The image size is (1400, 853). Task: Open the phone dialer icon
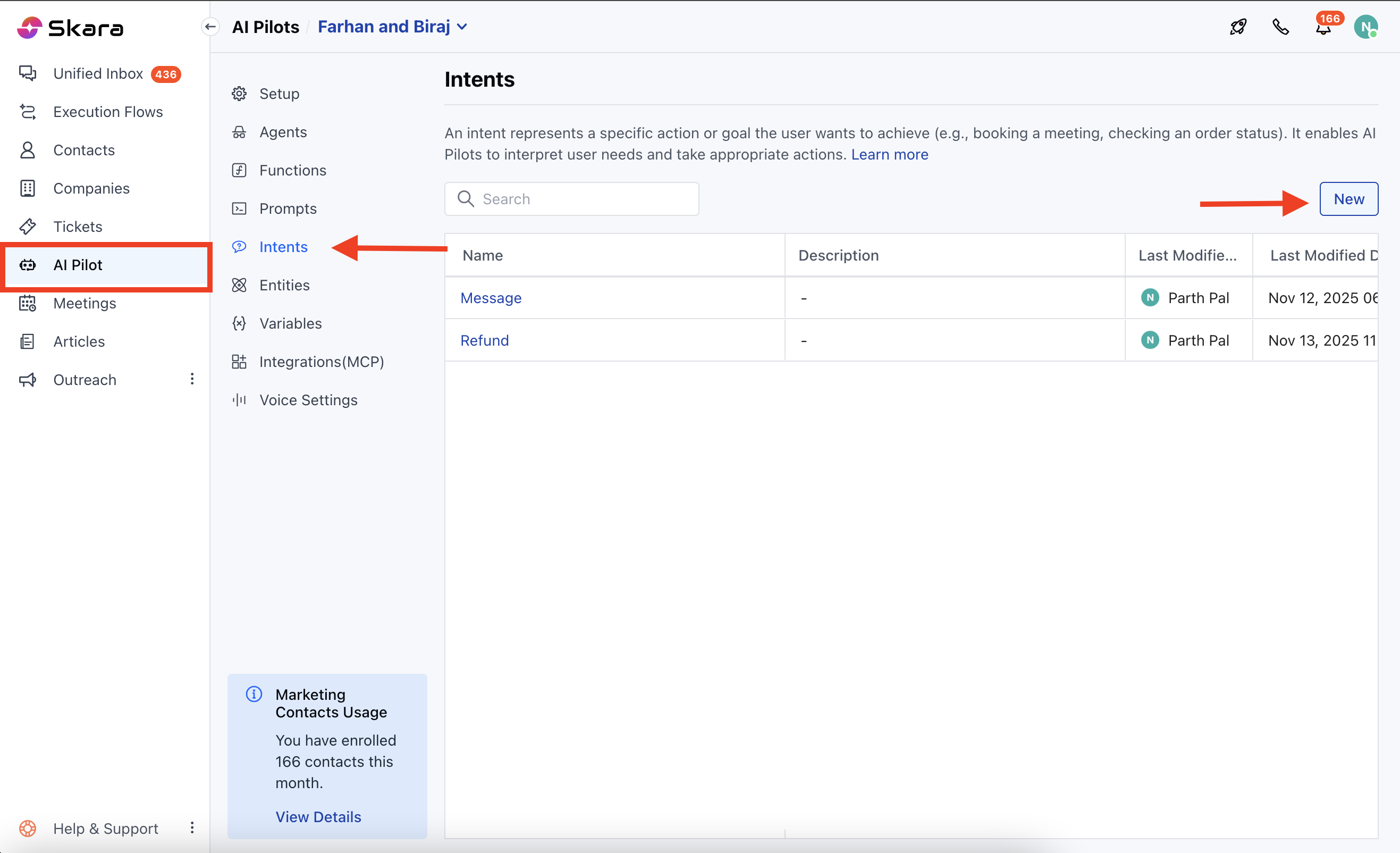1280,27
